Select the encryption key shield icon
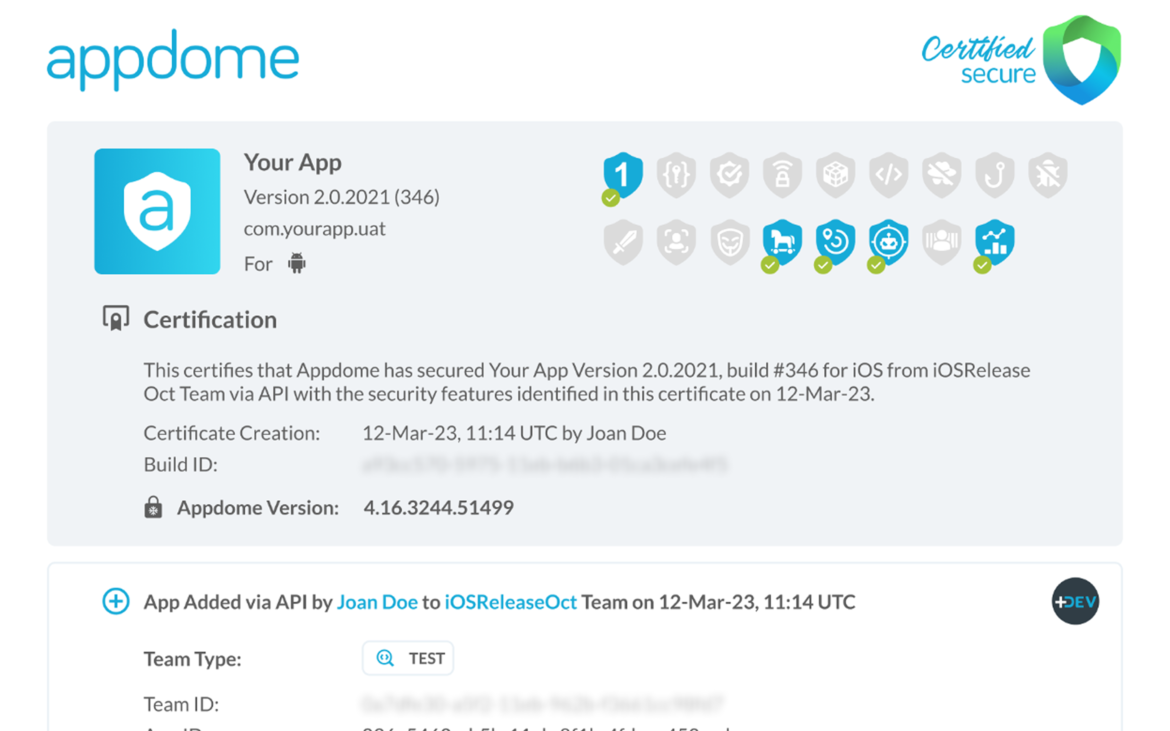 [676, 174]
